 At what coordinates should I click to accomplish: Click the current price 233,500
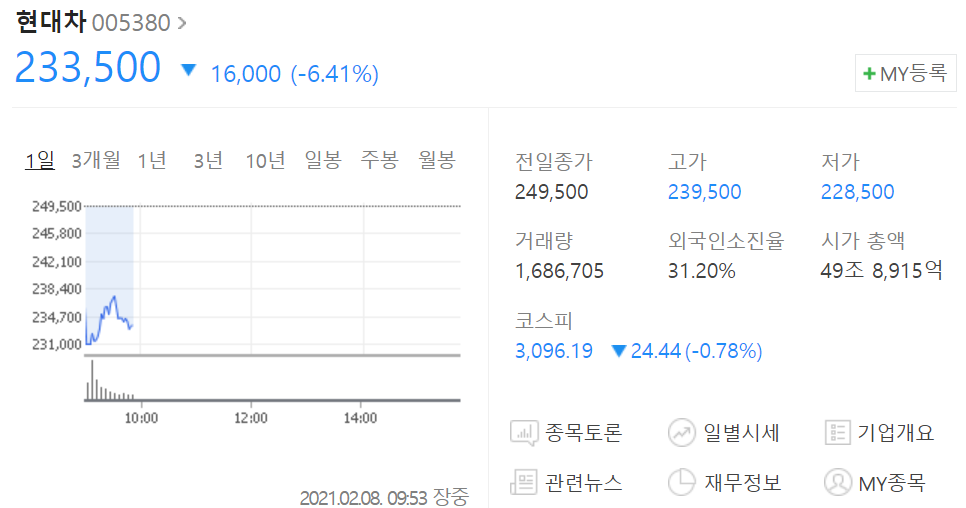pyautogui.click(x=87, y=67)
